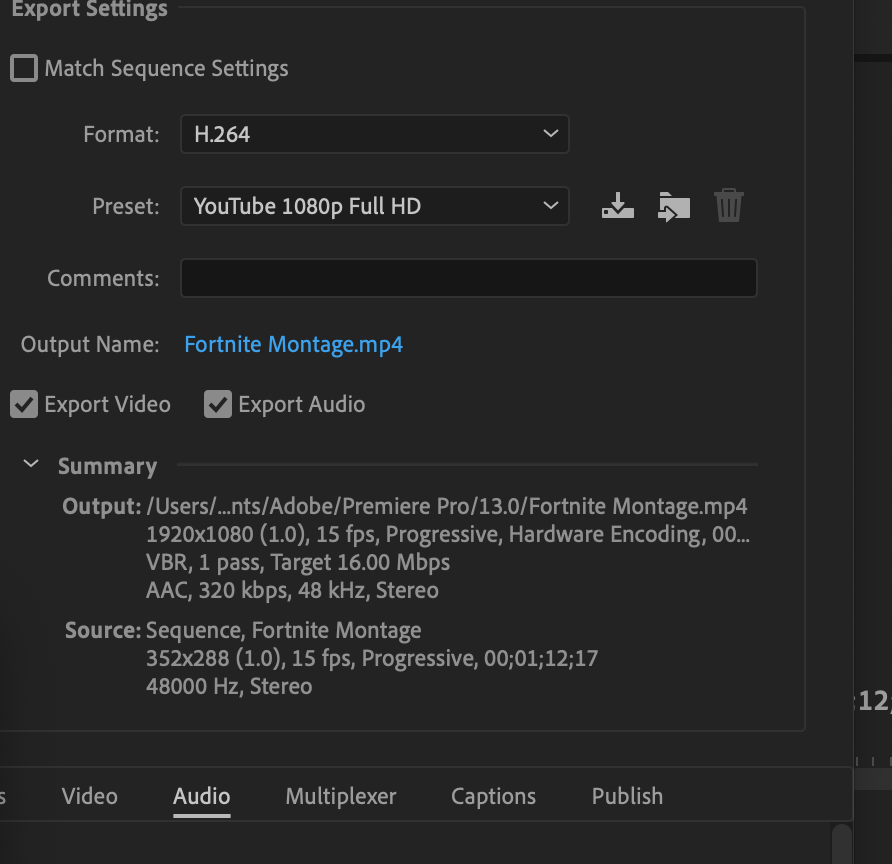Enable Match Sequence Settings checkbox
Image resolution: width=892 pixels, height=864 pixels.
pyautogui.click(x=24, y=69)
